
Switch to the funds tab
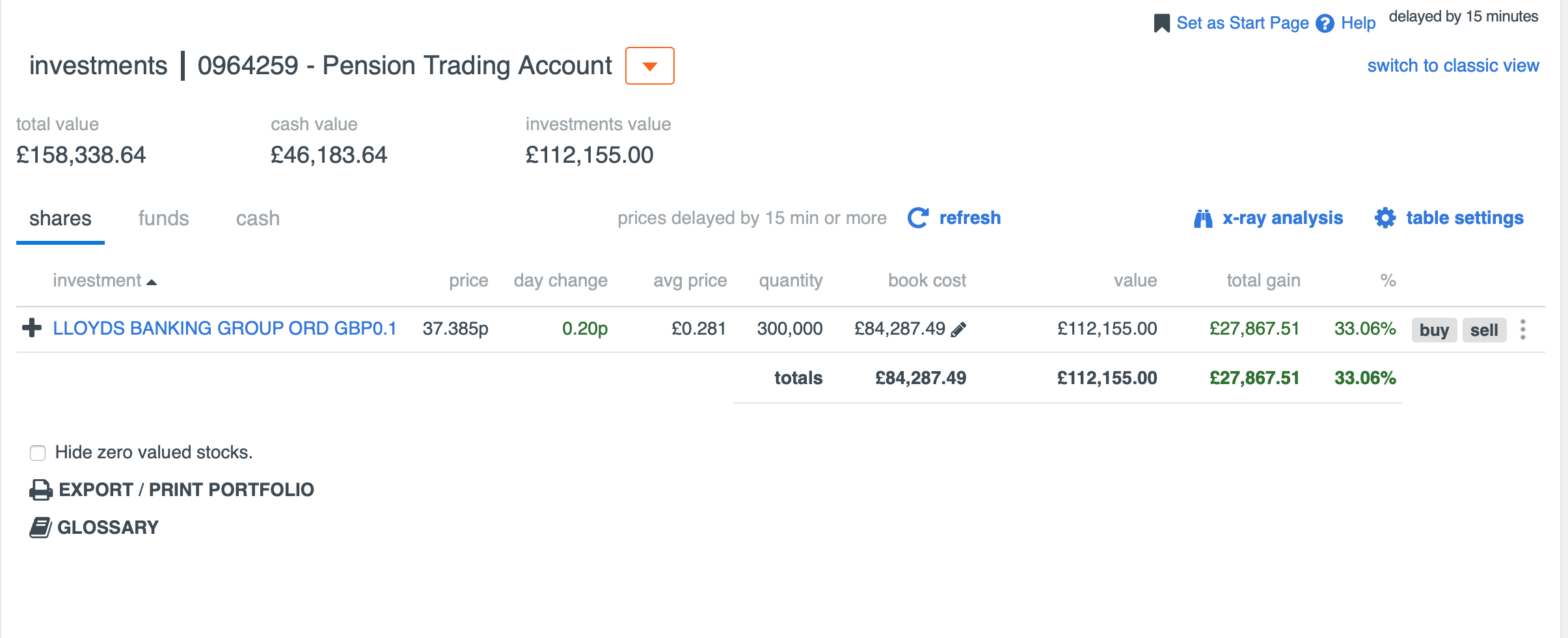(x=163, y=218)
